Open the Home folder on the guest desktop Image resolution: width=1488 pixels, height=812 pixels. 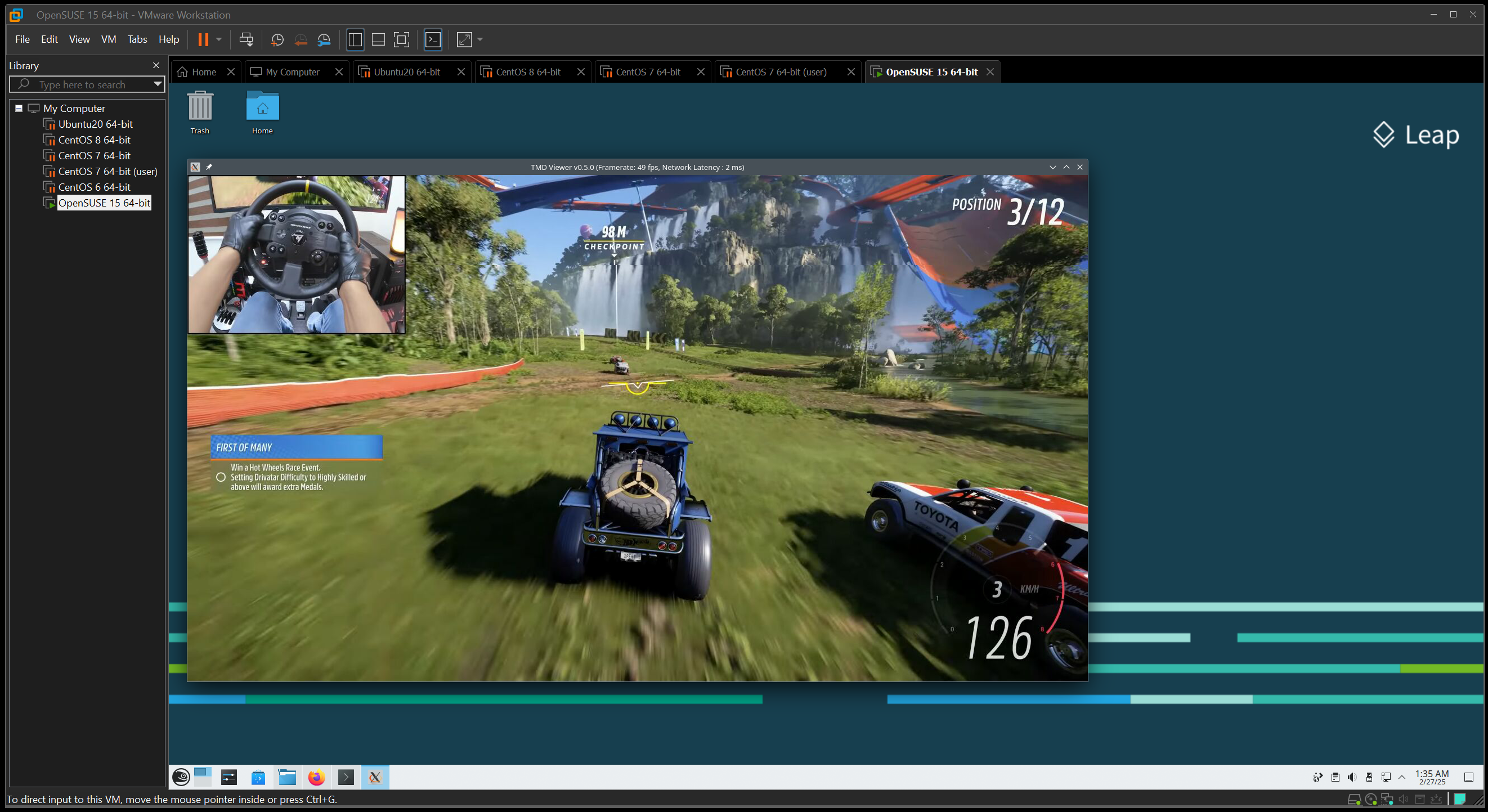tap(262, 113)
